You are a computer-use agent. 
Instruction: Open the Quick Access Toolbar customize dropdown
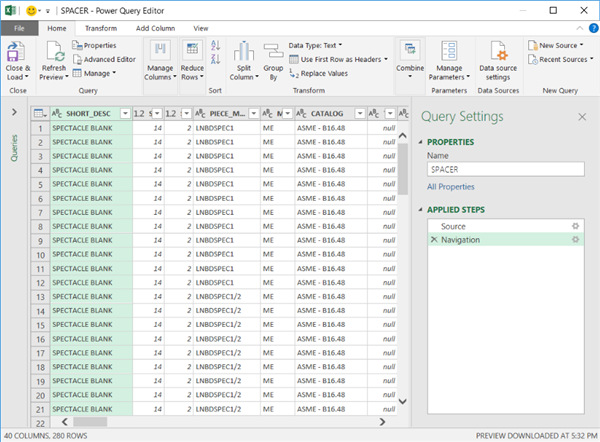click(x=48, y=11)
